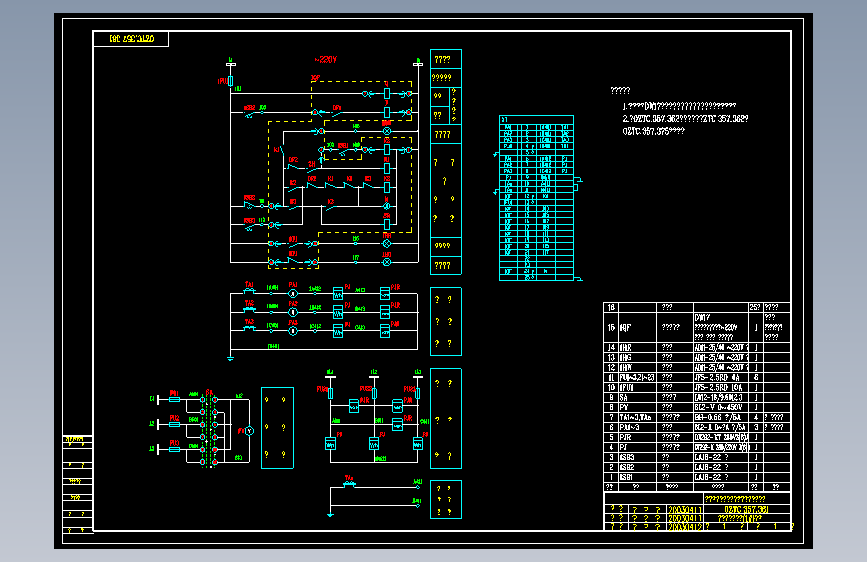The height and width of the screenshot is (562, 867).
Task: Select the 1HR cell in parts list row 14
Action: click(x=638, y=347)
